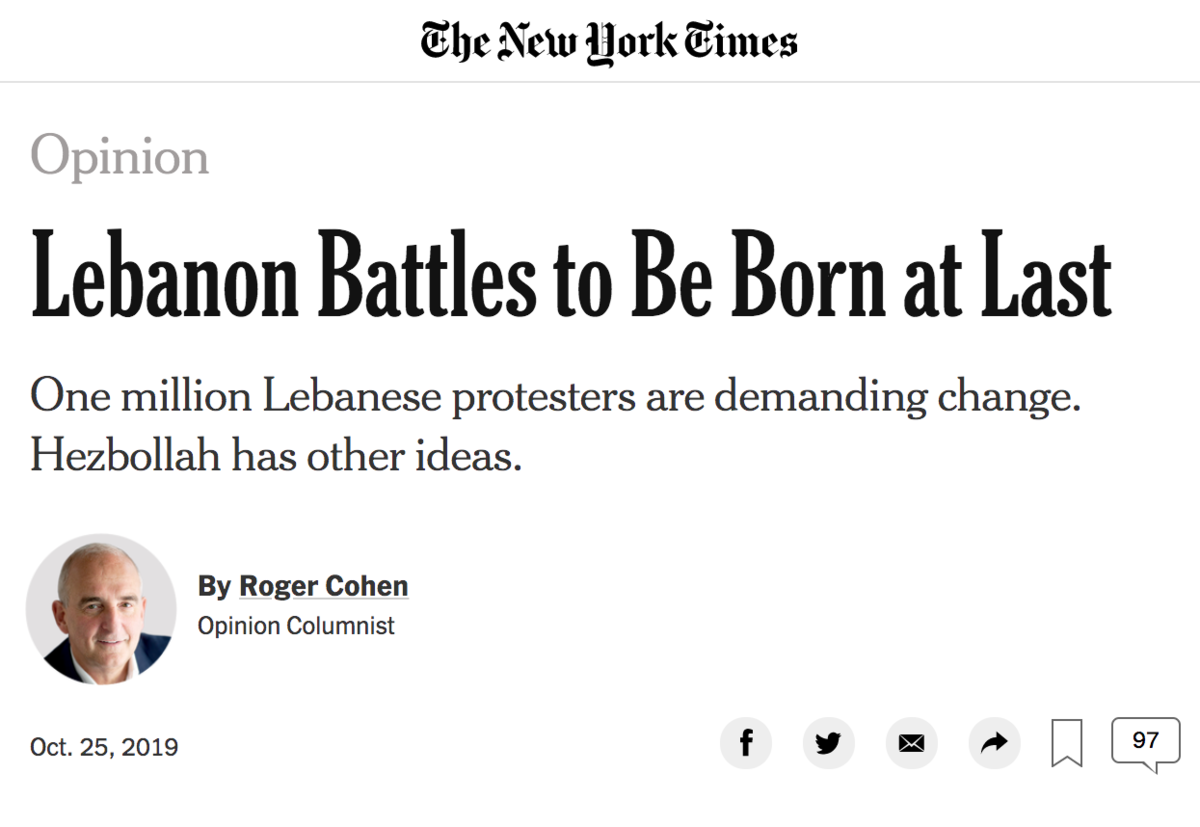This screenshot has width=1200, height=827.
Task: Share the article on Twitter
Action: [829, 743]
